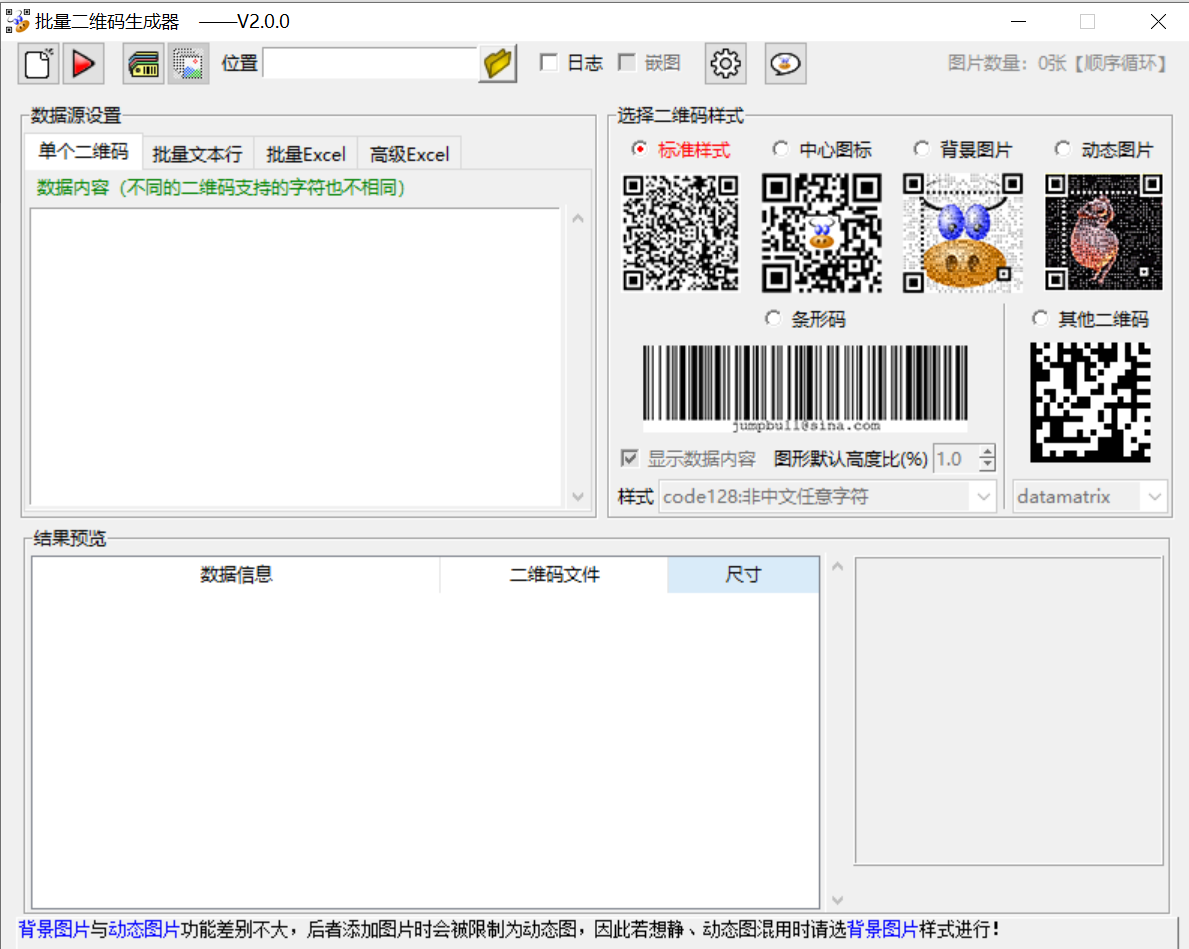
Task: Select the 中心图标 QR style radio button
Action: 780,149
